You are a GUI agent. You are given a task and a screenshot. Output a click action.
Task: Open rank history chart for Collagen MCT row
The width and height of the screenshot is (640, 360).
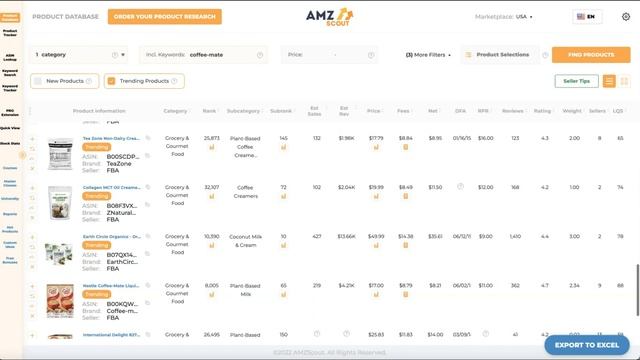tap(211, 196)
